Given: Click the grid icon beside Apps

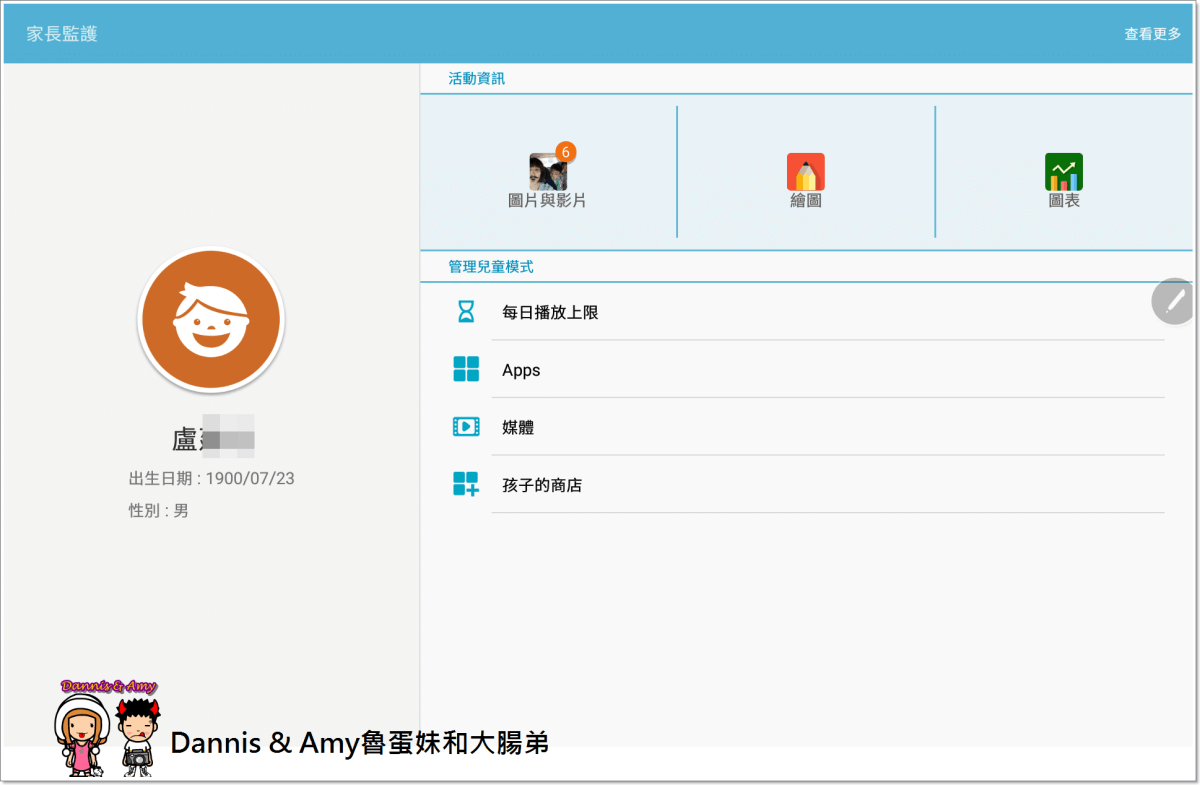Looking at the screenshot, I should 466,369.
